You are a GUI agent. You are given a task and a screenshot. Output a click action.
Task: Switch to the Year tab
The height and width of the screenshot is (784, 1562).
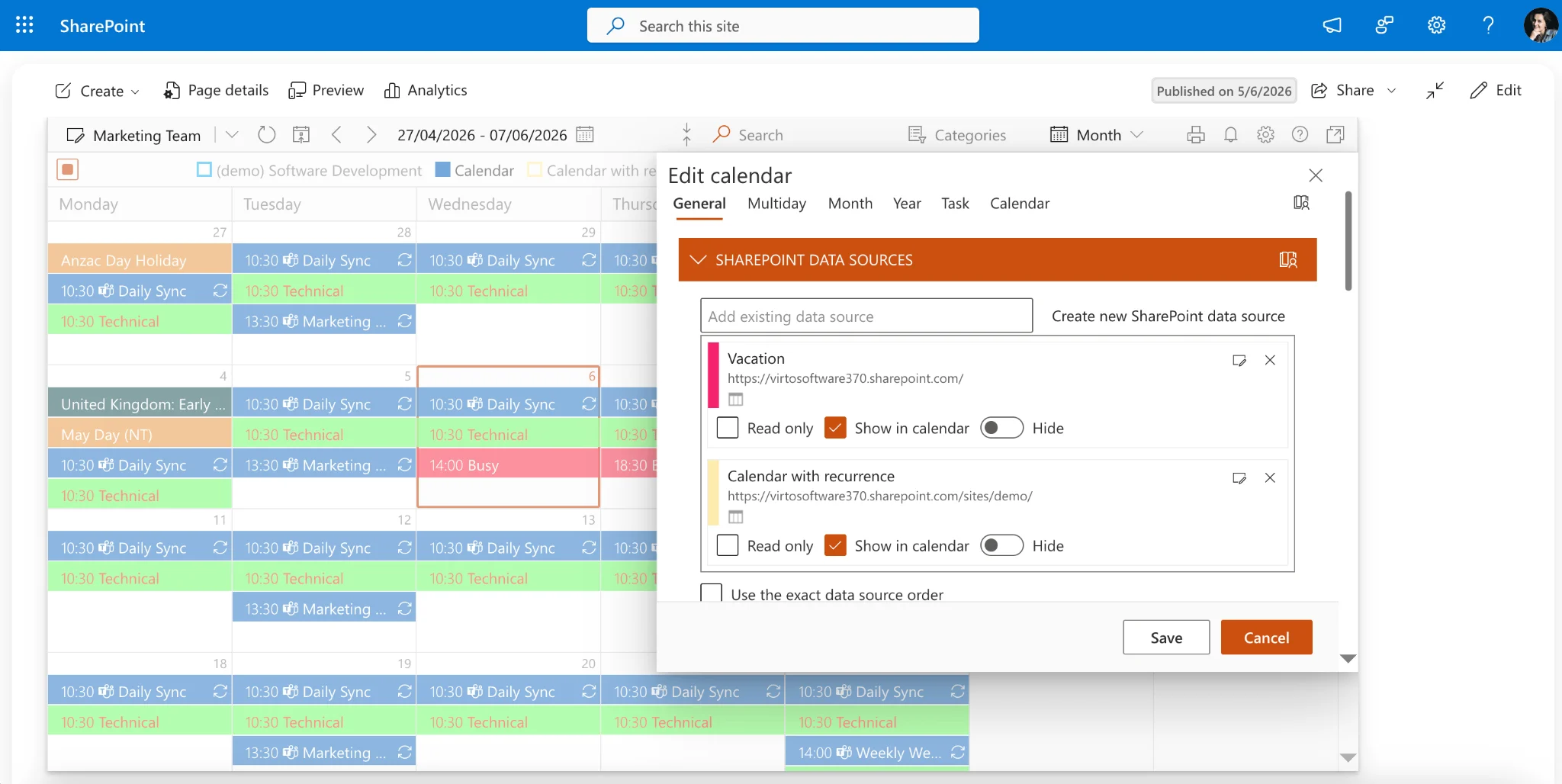907,204
